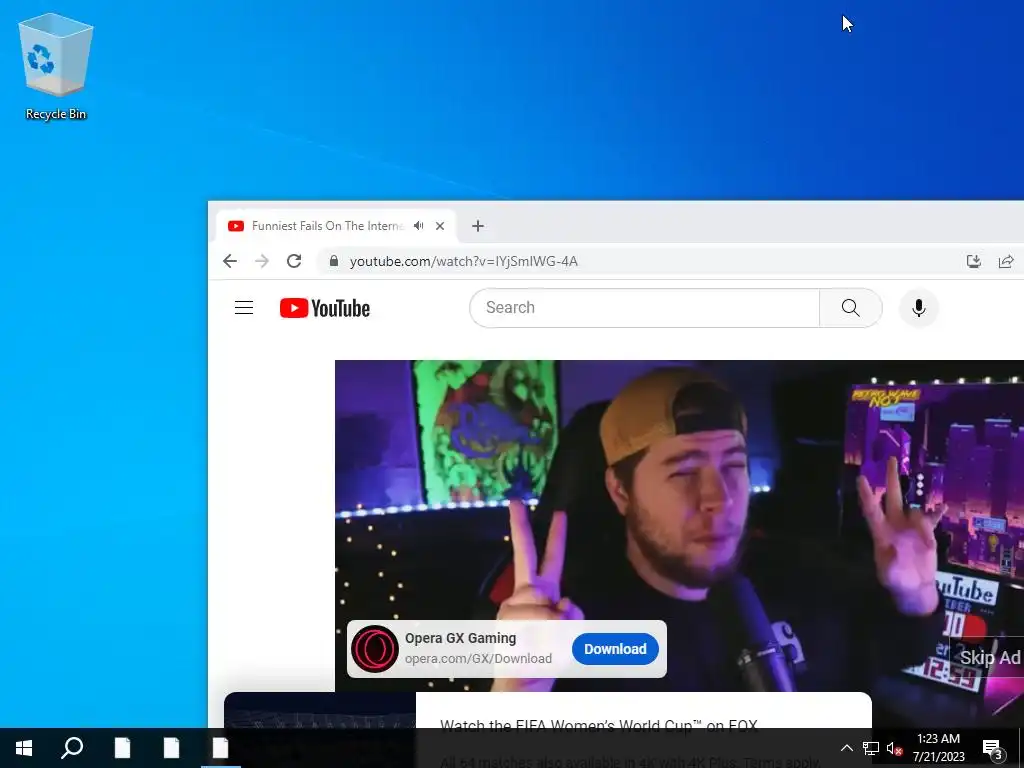Open the Recycle Bin on the desktop

56,67
